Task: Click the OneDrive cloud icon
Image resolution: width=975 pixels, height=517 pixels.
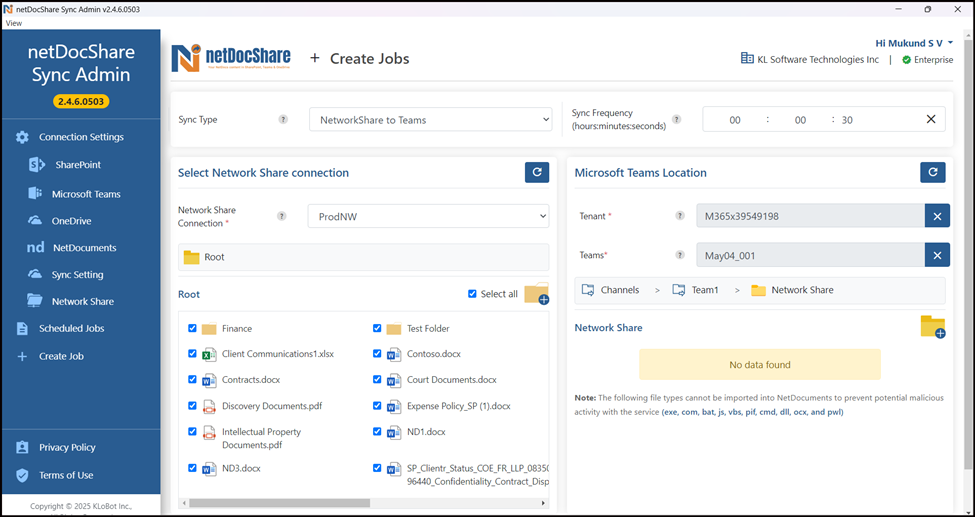Action: coord(35,220)
